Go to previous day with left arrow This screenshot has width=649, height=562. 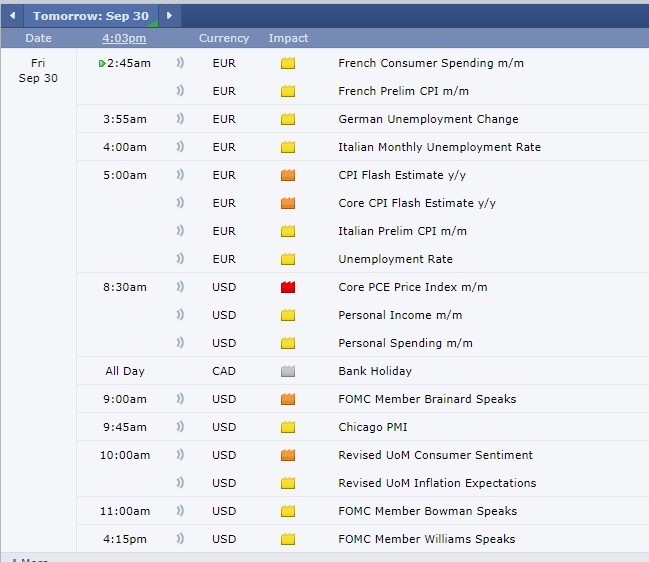12,15
